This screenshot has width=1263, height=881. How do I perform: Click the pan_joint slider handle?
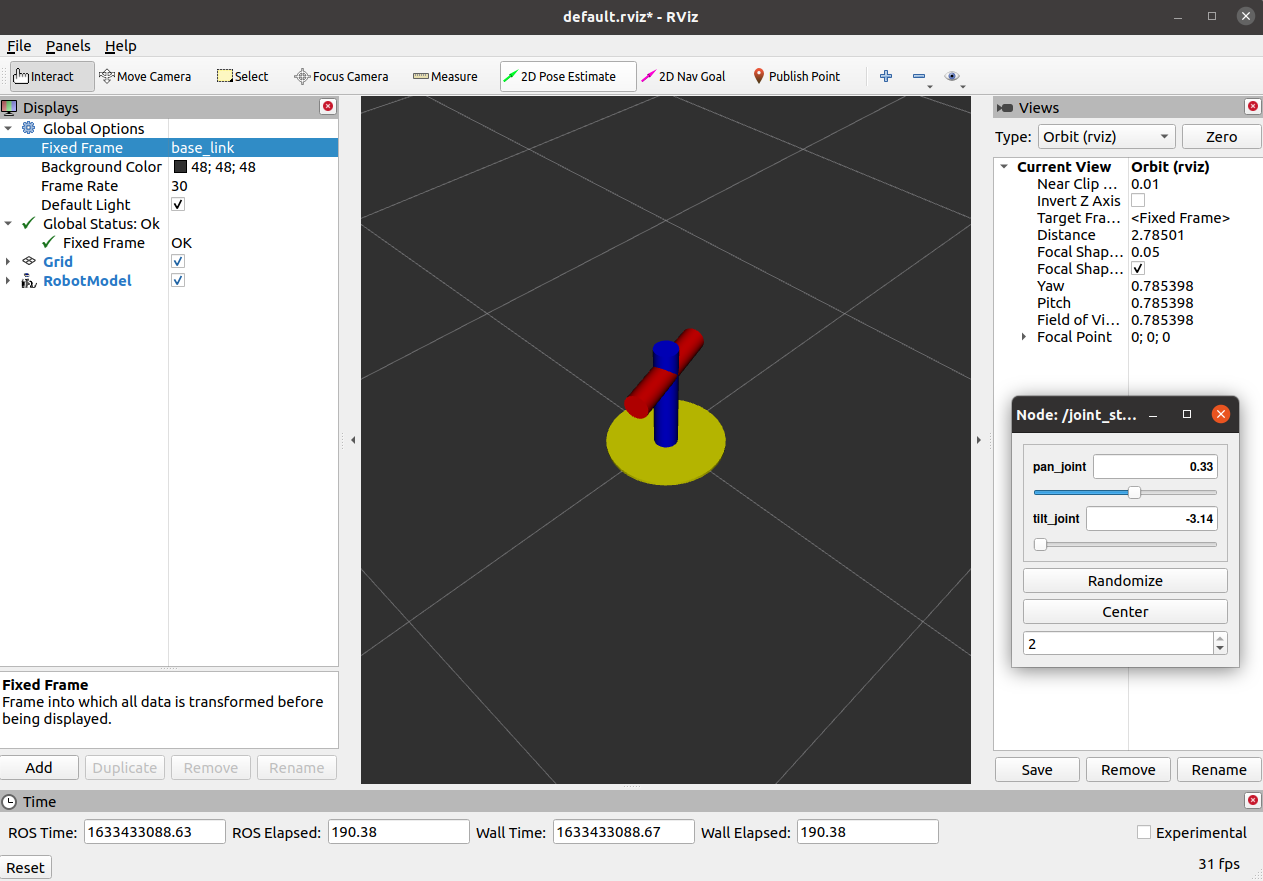(1134, 492)
